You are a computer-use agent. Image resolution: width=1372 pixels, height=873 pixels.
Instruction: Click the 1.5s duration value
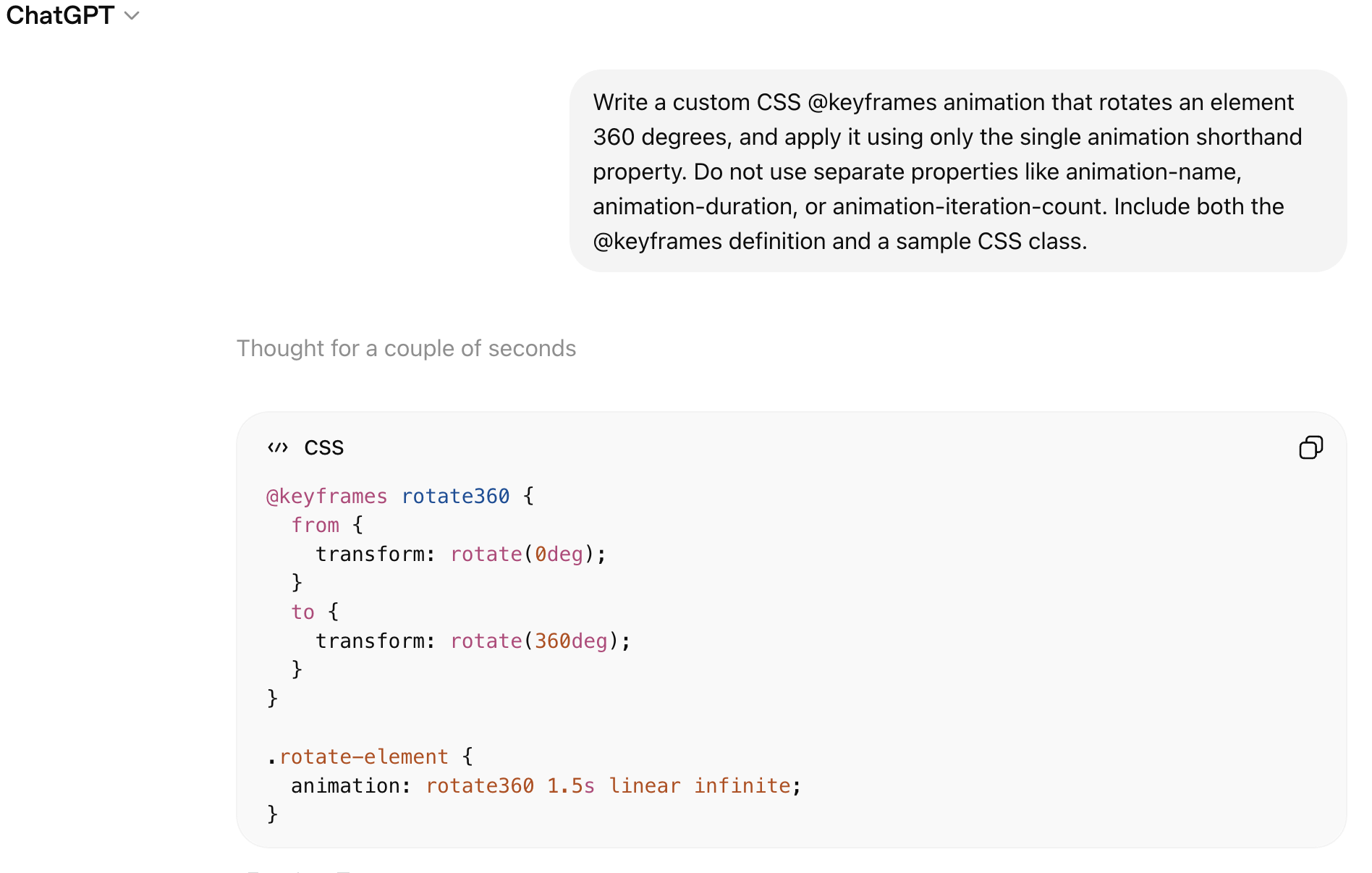click(571, 786)
